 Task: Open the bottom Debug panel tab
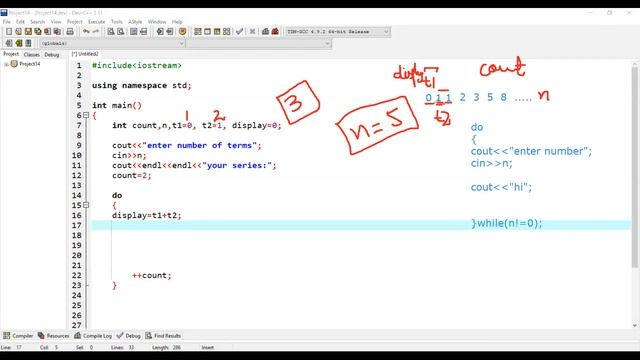(x=129, y=336)
